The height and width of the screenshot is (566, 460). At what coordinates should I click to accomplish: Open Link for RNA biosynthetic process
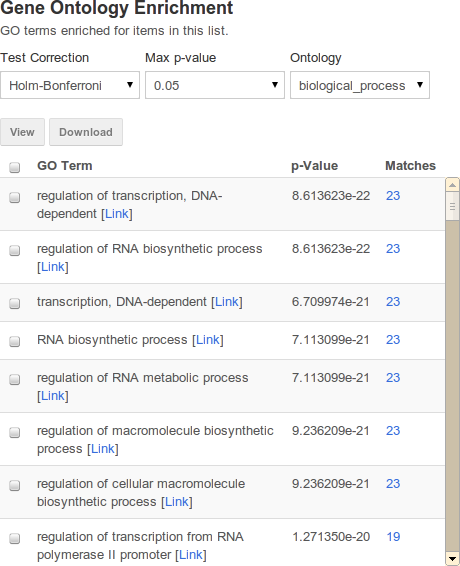click(x=208, y=340)
